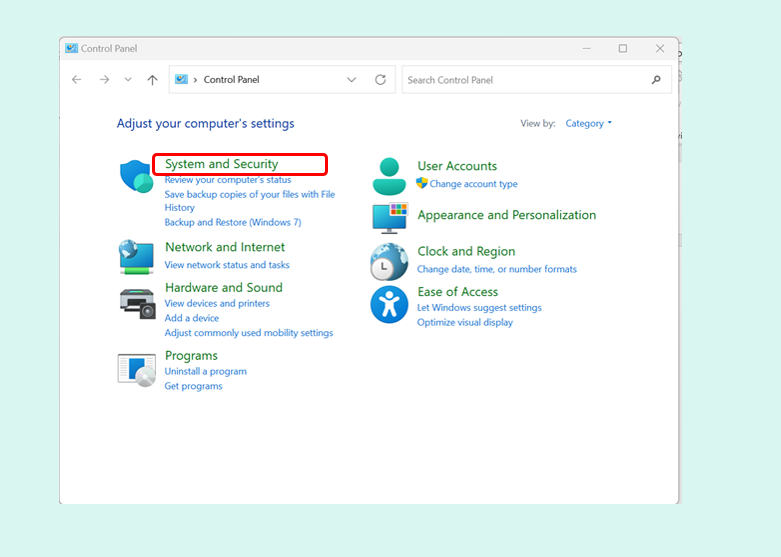Open Hardware and Sound category
The height and width of the screenshot is (557, 781).
pyautogui.click(x=224, y=287)
